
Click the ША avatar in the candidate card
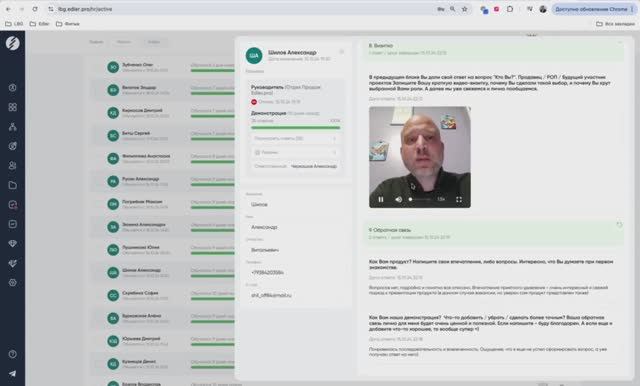[254, 56]
